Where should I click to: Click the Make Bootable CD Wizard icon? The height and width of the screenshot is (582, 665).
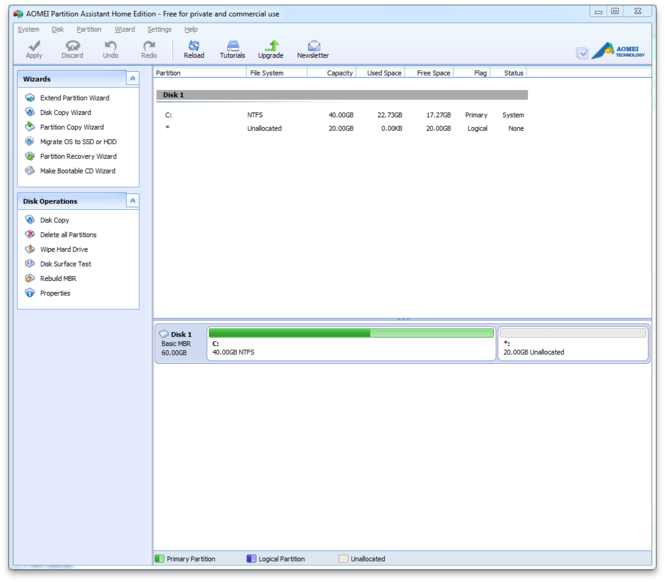click(30, 171)
